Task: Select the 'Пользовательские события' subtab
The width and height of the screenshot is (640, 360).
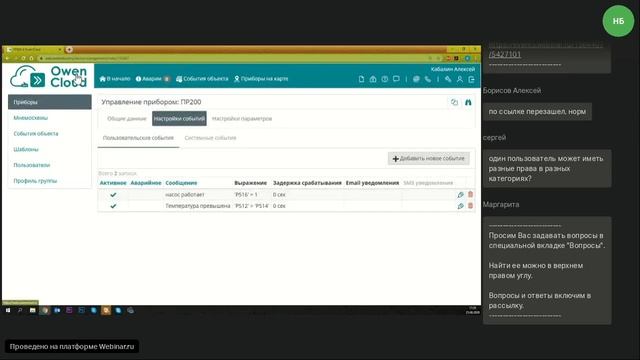Action: coord(138,138)
